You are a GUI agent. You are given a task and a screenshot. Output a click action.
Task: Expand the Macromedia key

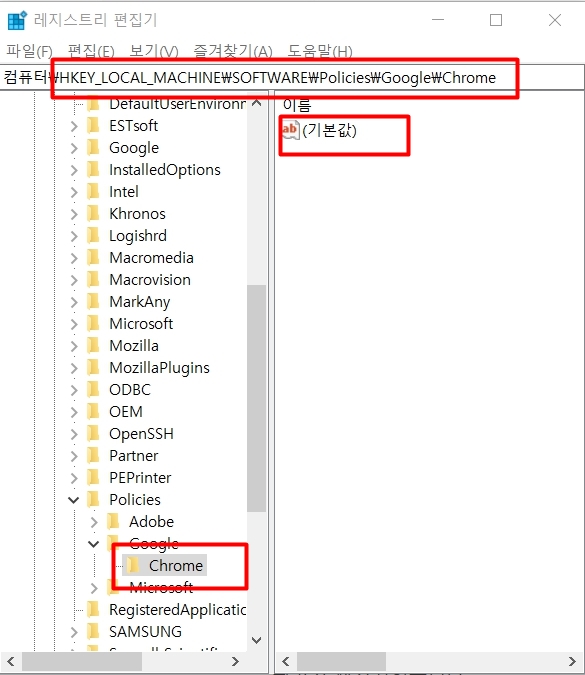(x=74, y=258)
